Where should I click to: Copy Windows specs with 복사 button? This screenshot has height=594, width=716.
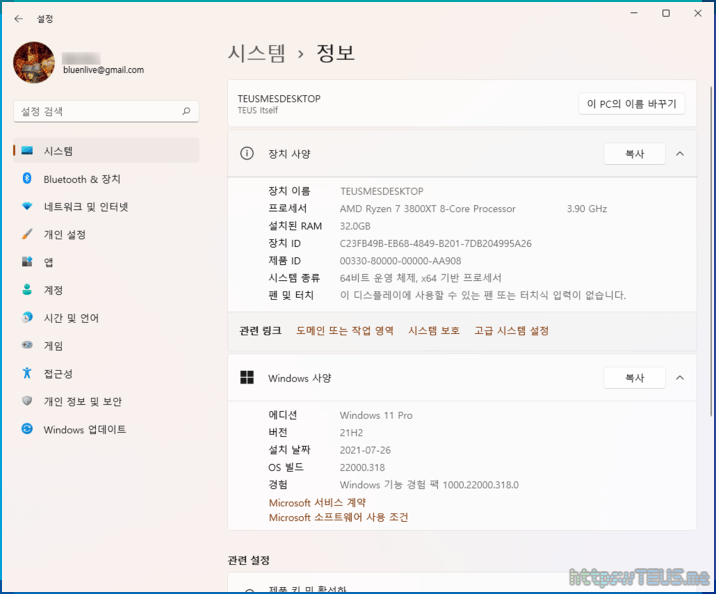[634, 378]
